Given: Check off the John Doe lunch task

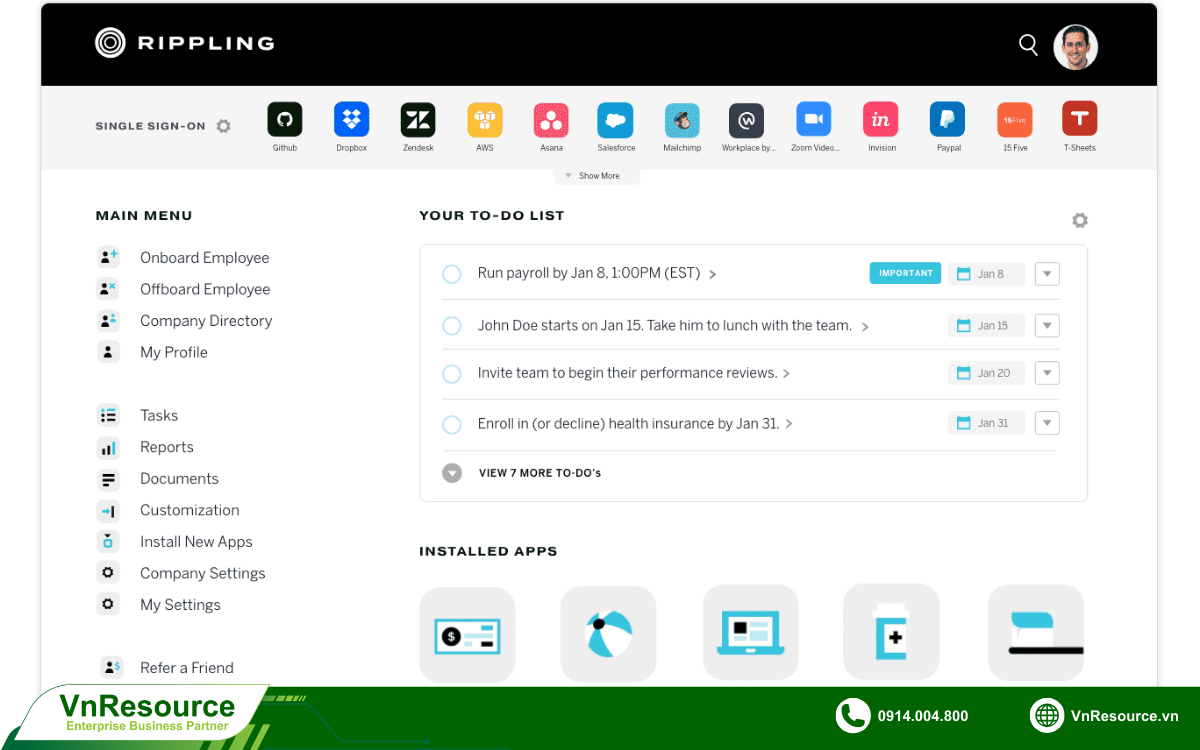Looking at the screenshot, I should click(x=452, y=326).
